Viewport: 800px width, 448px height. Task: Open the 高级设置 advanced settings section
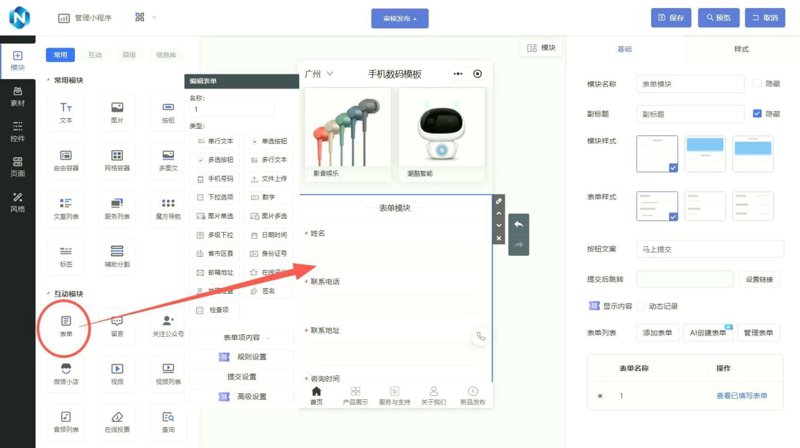coord(242,396)
